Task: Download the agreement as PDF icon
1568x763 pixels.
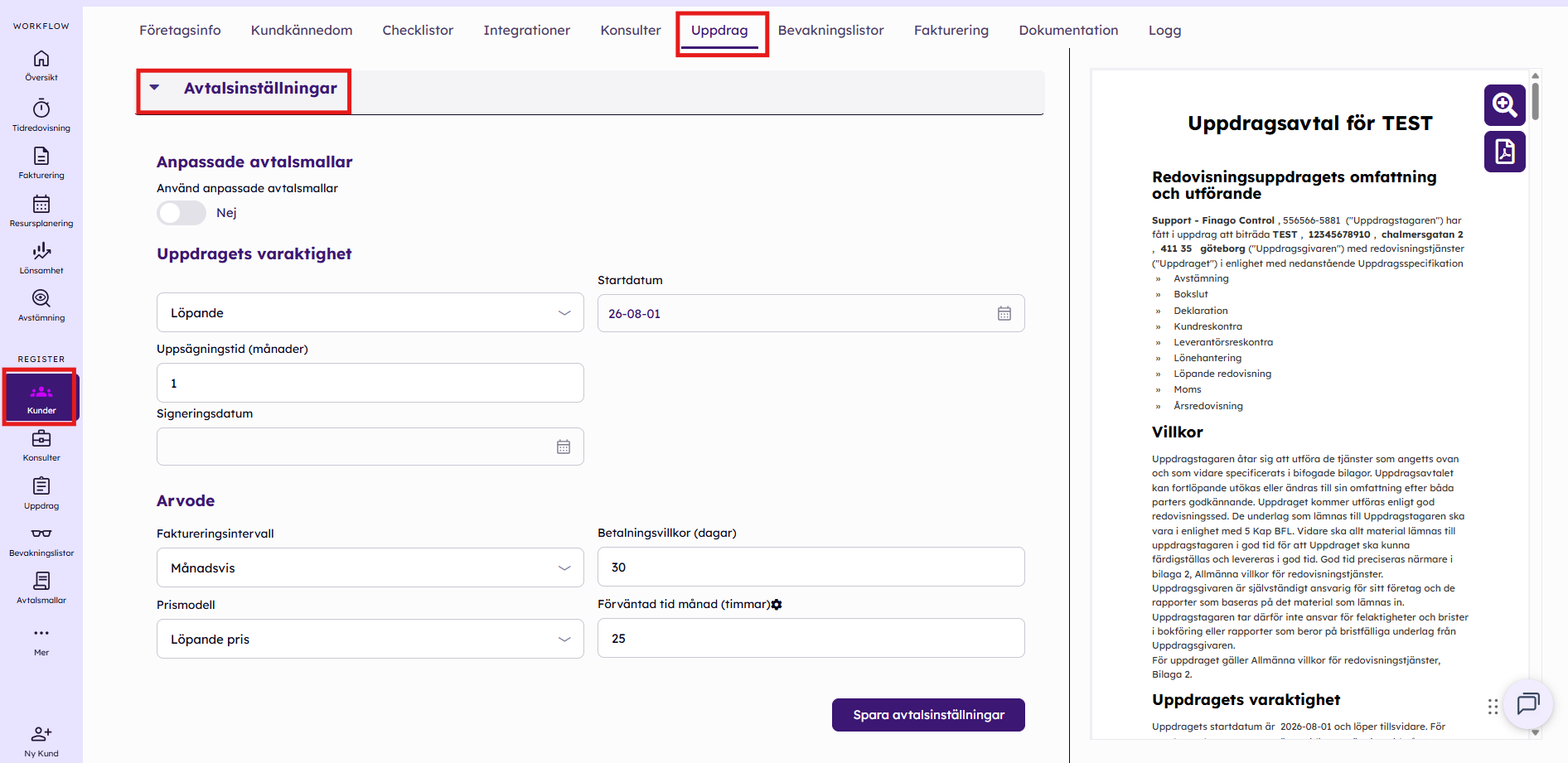Action: pyautogui.click(x=1505, y=152)
